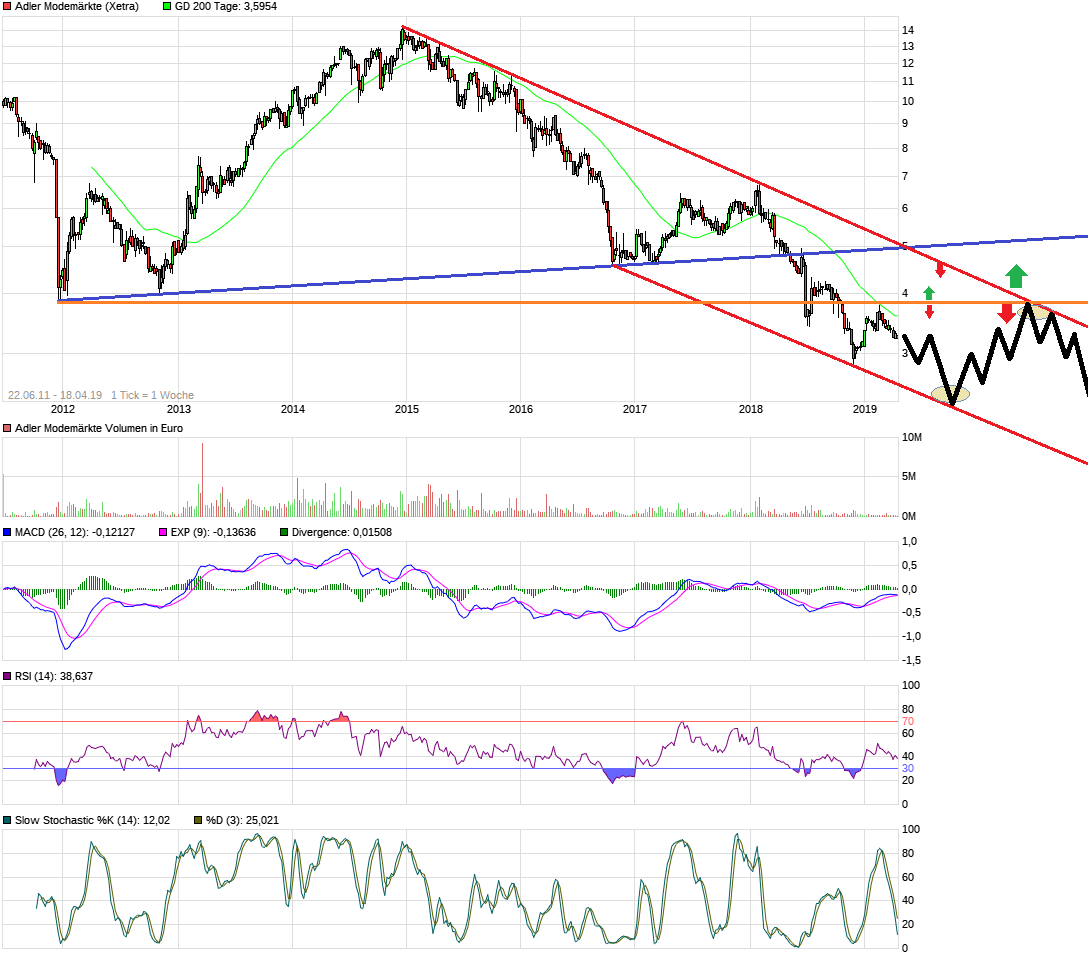The image size is (1088, 958).
Task: Click the 'Divergence: 0,01508' label
Action: pyautogui.click(x=341, y=532)
